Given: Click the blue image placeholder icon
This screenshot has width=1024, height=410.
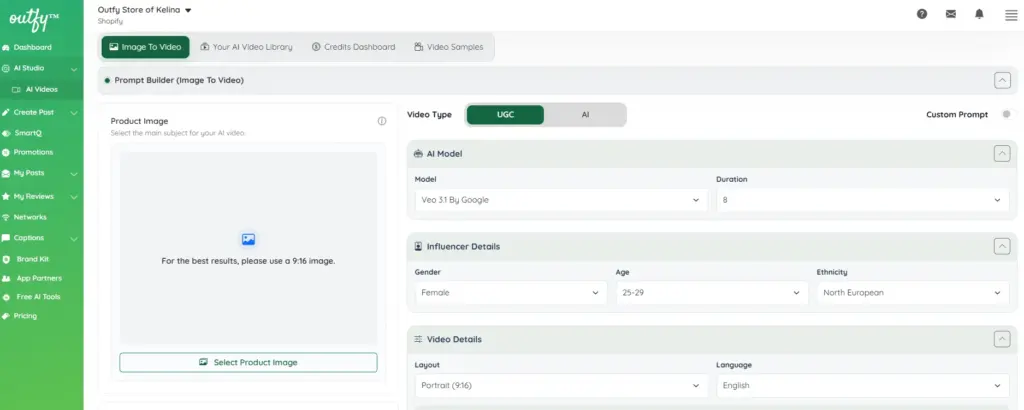Looking at the screenshot, I should click(248, 239).
